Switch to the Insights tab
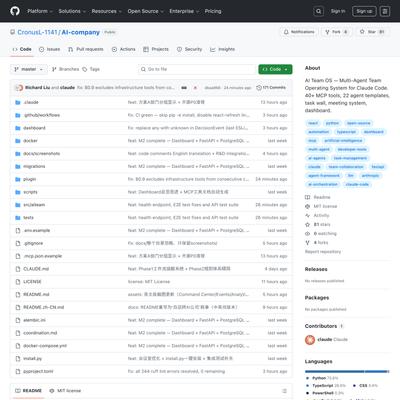This screenshot has height=400, width=400. click(x=222, y=49)
